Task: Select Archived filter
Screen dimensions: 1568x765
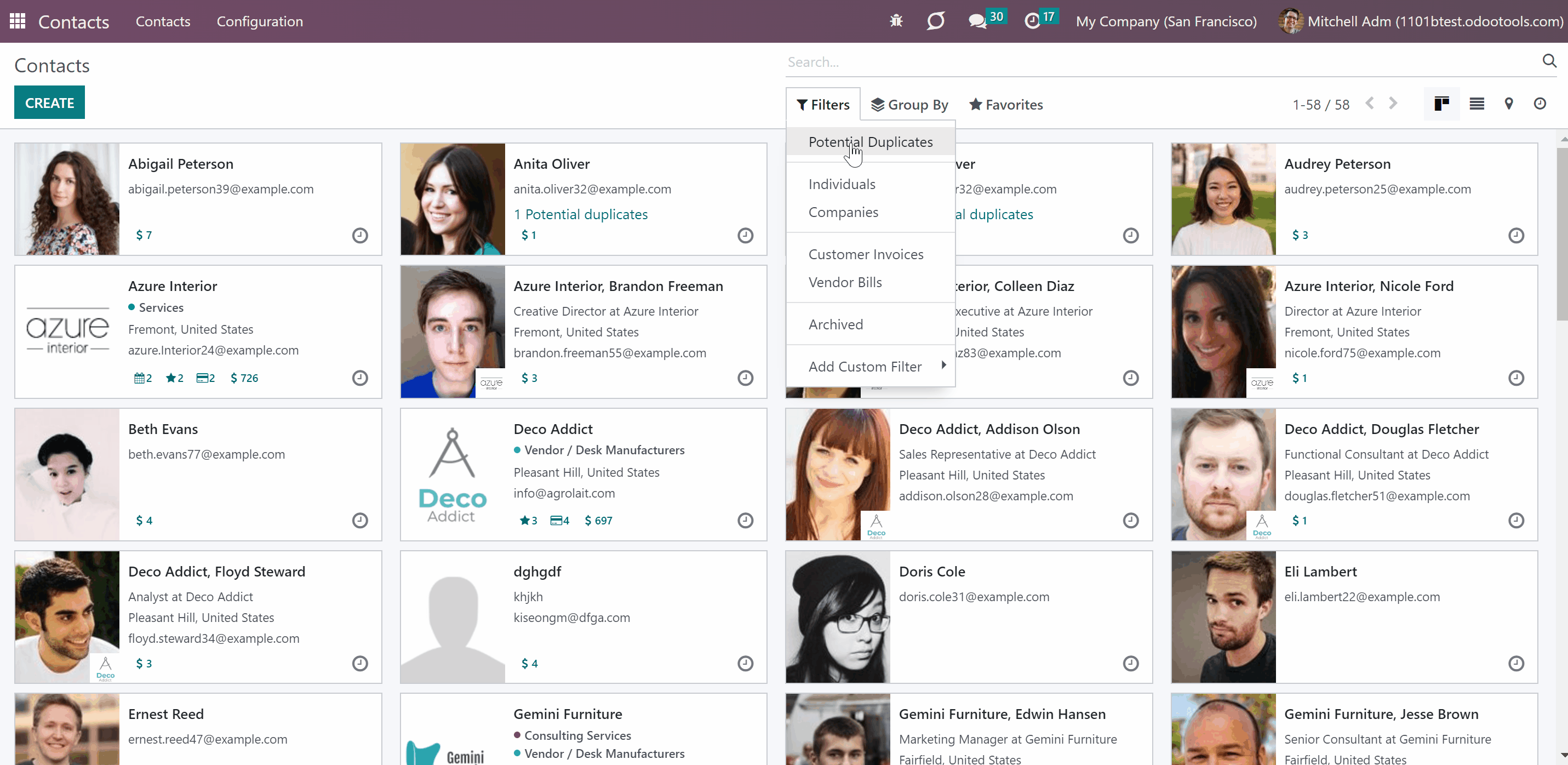Action: click(871, 324)
